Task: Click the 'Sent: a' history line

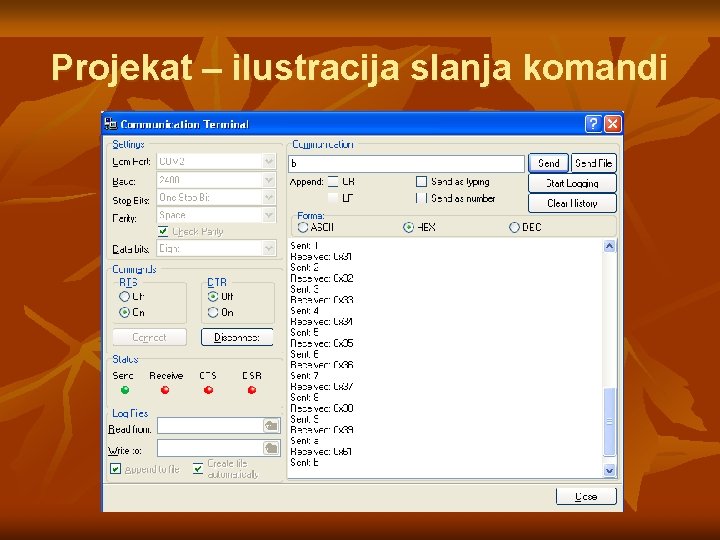Action: 304,441
